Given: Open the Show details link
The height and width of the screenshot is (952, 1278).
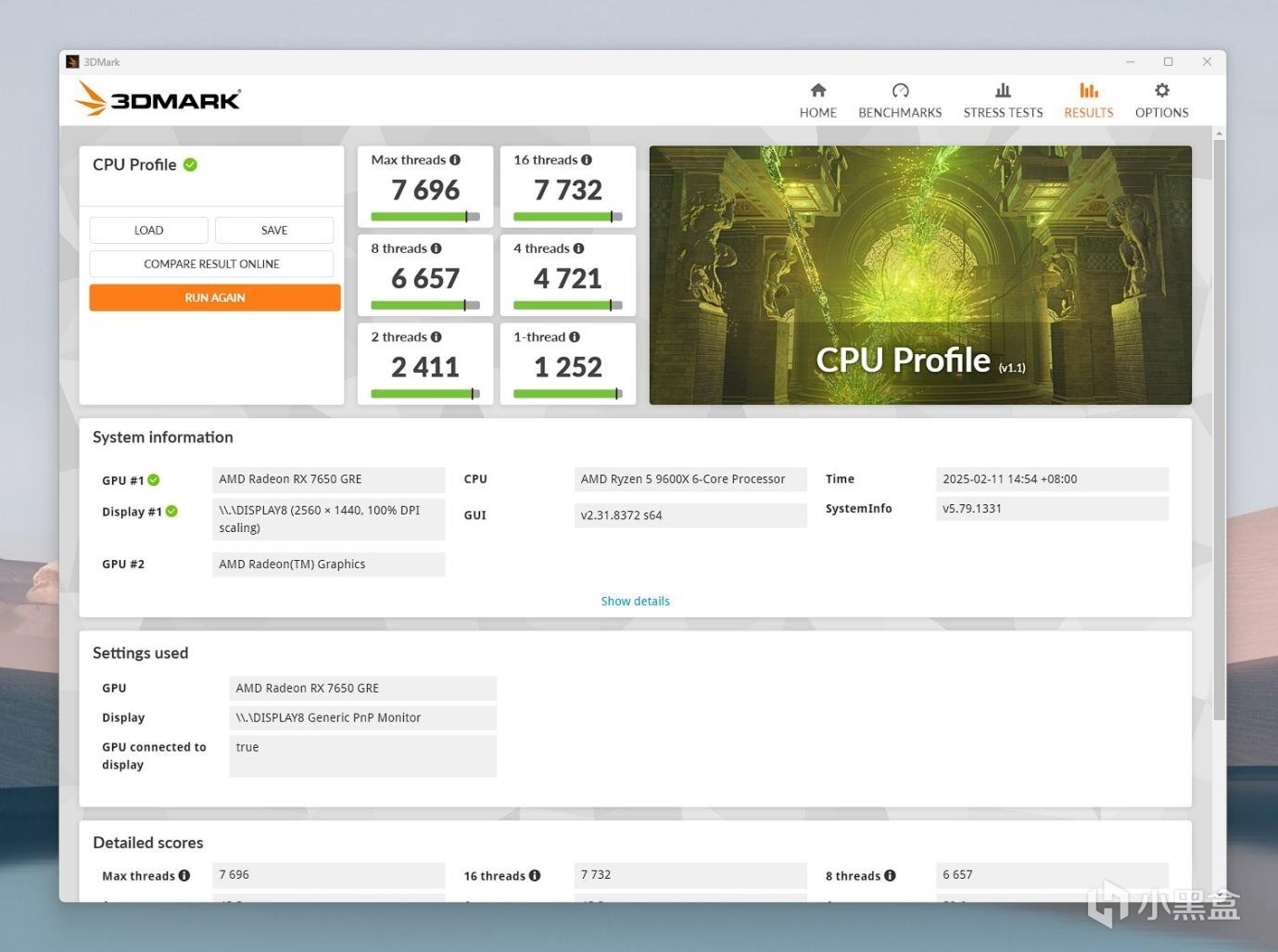Looking at the screenshot, I should point(635,601).
